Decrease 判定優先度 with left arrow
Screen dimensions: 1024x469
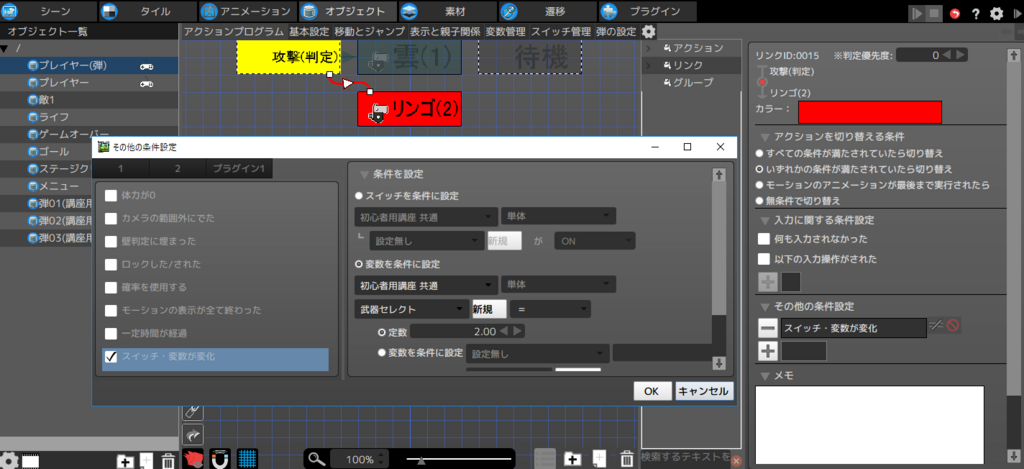tap(946, 56)
